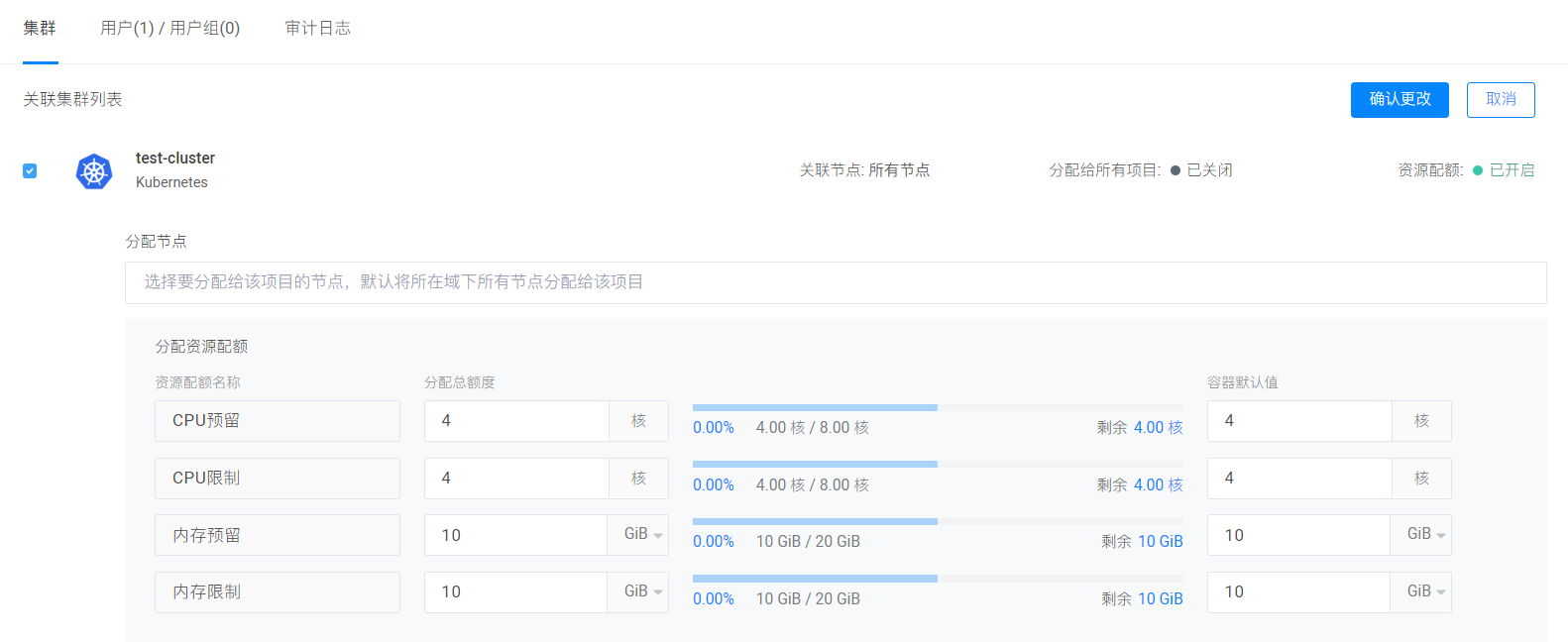Image resolution: width=1568 pixels, height=642 pixels.
Task: Click the 内存预留 total quota input field
Action: coord(515,535)
